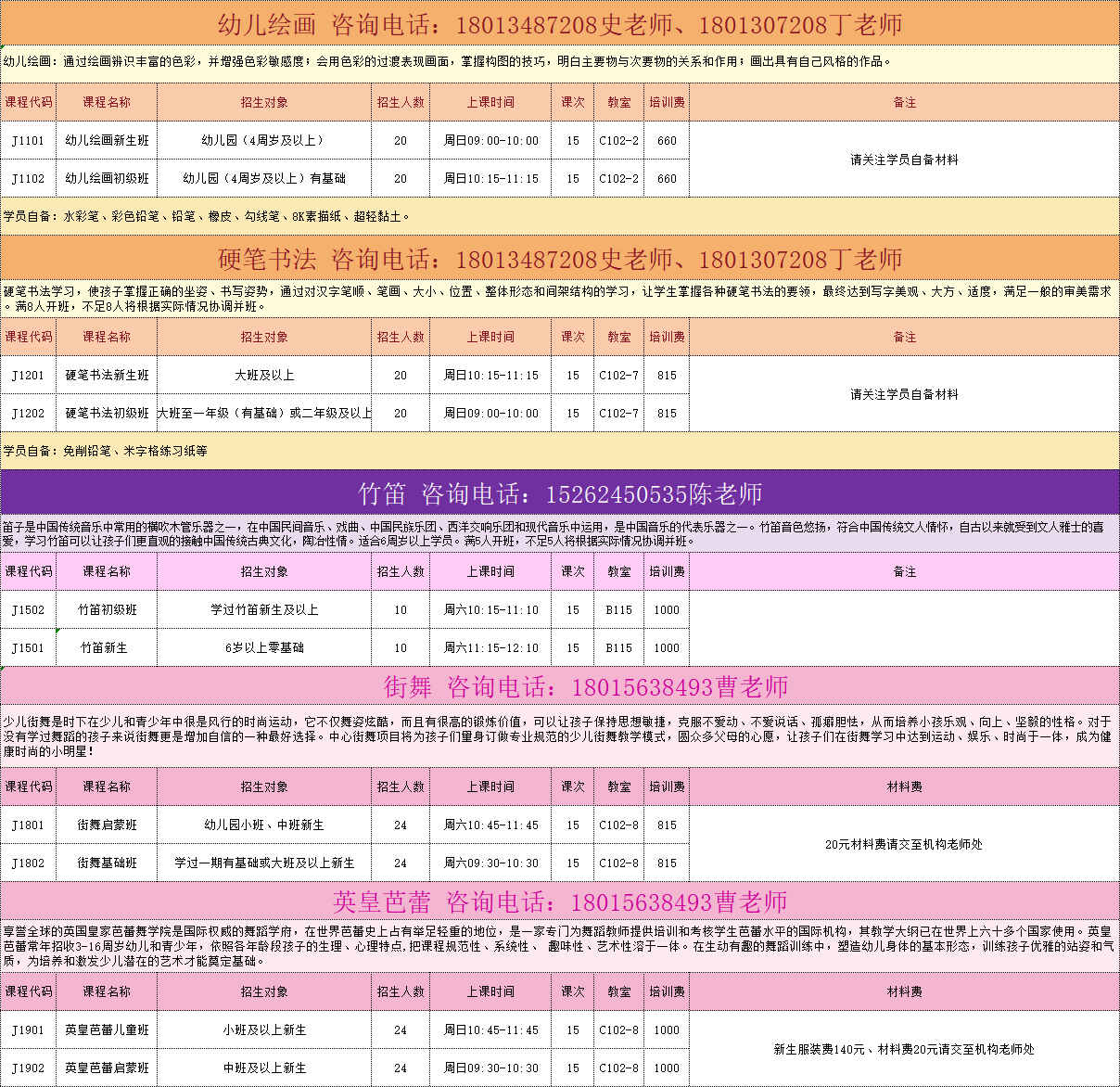Select the purple 竹笛 title banner
Screen dimensions: 1120x1087
tap(560, 493)
